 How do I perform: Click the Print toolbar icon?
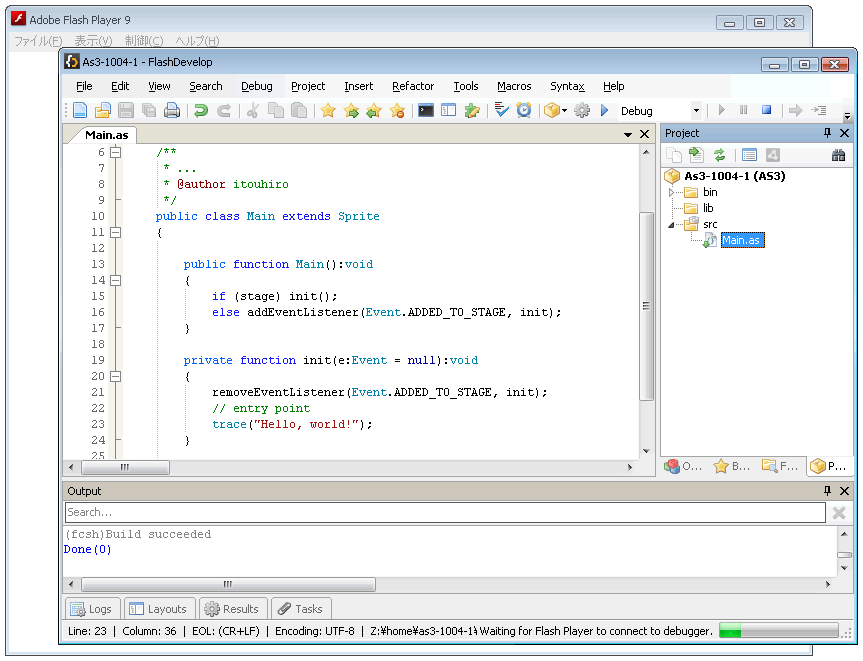(x=172, y=111)
